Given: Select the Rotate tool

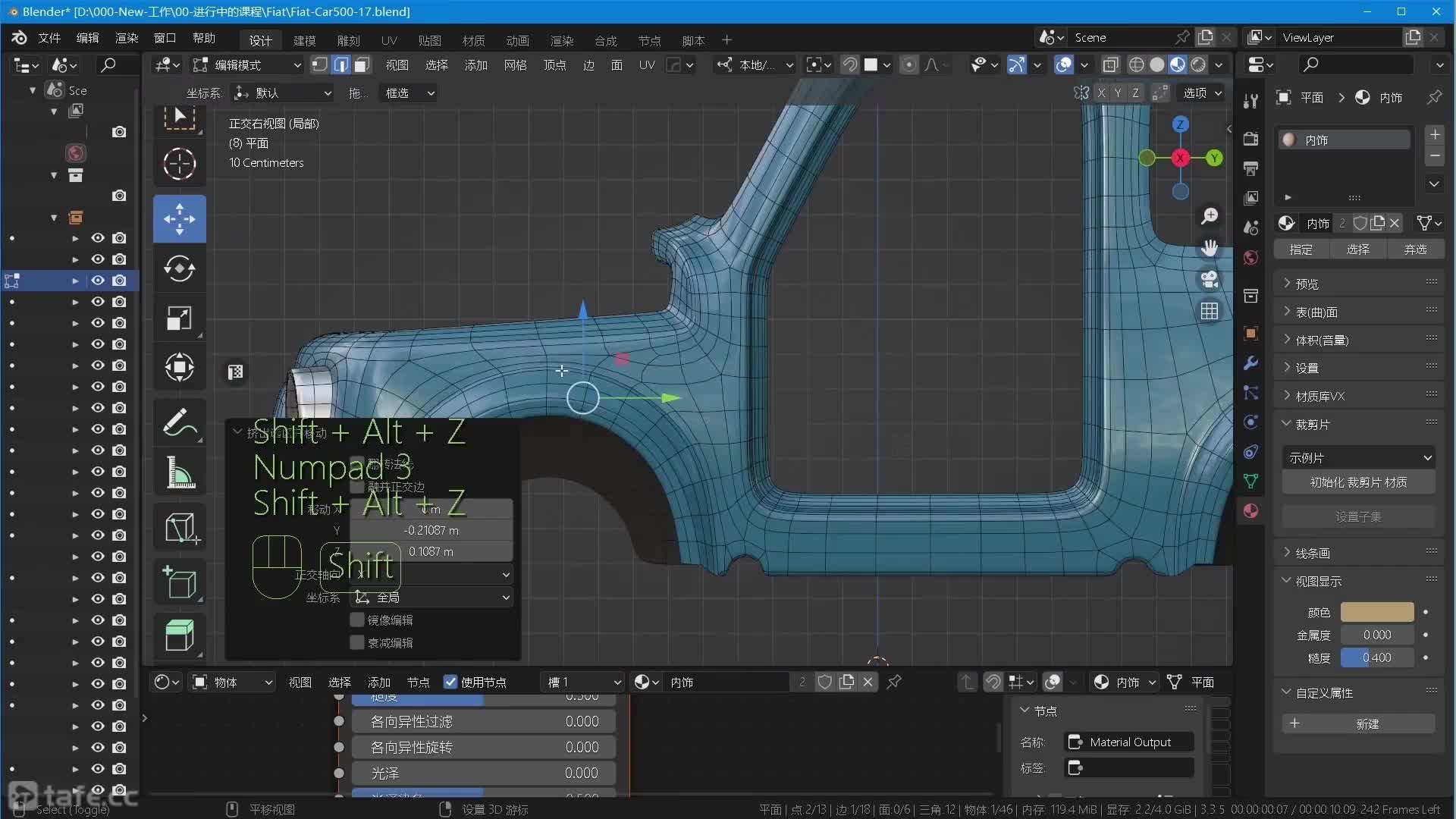Looking at the screenshot, I should [180, 268].
